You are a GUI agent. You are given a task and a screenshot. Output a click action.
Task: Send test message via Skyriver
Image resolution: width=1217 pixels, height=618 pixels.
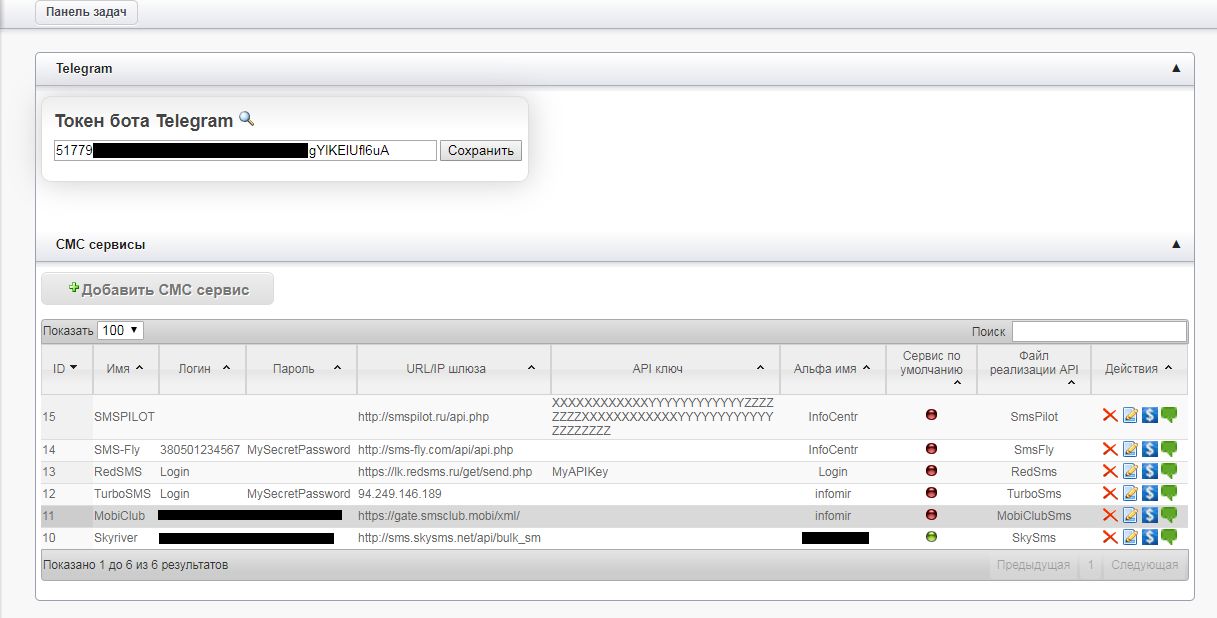tap(1168, 537)
